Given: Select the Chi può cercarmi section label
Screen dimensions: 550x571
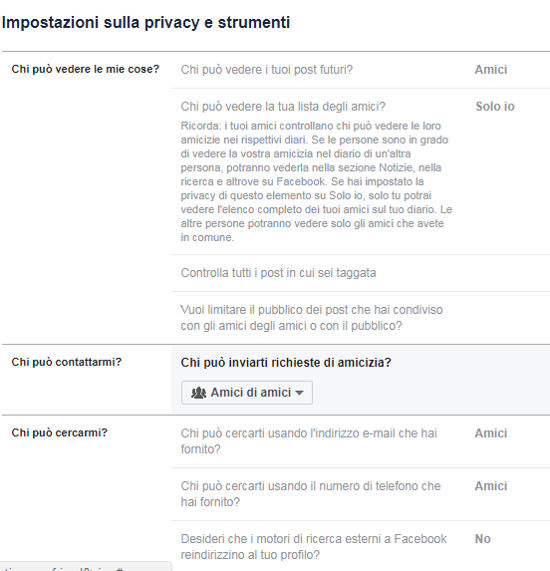Looking at the screenshot, I should (x=59, y=433).
